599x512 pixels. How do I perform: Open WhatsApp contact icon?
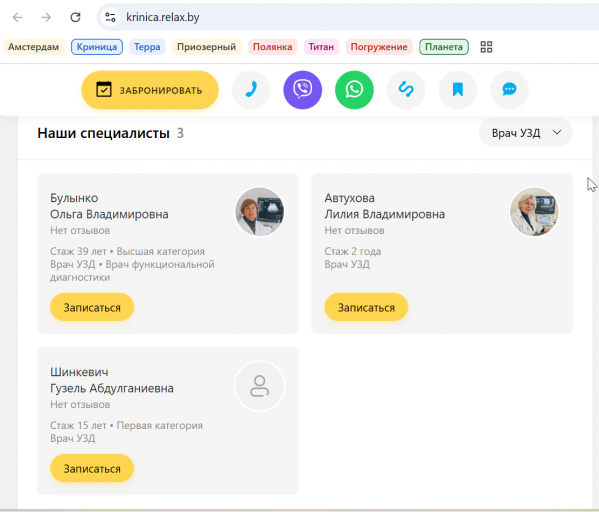click(354, 90)
